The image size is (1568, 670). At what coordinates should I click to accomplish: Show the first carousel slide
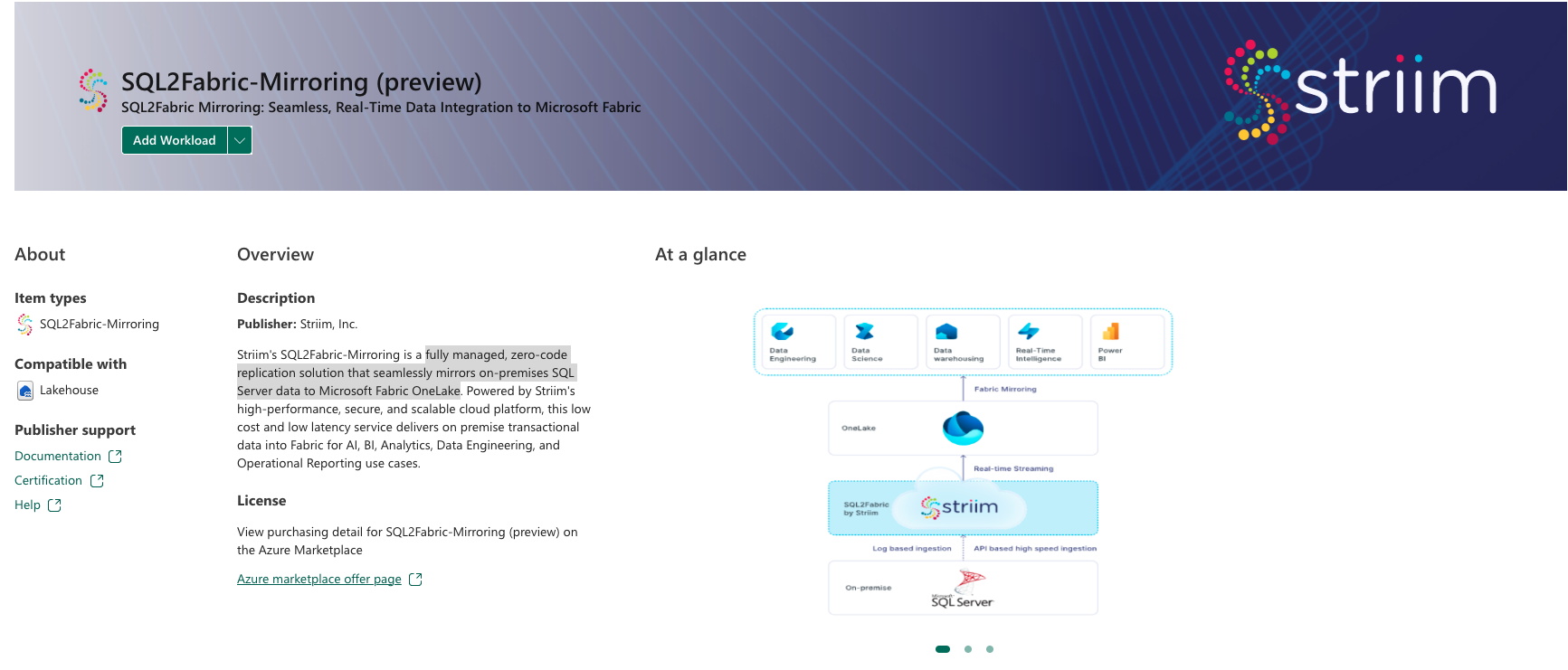pyautogui.click(x=943, y=649)
